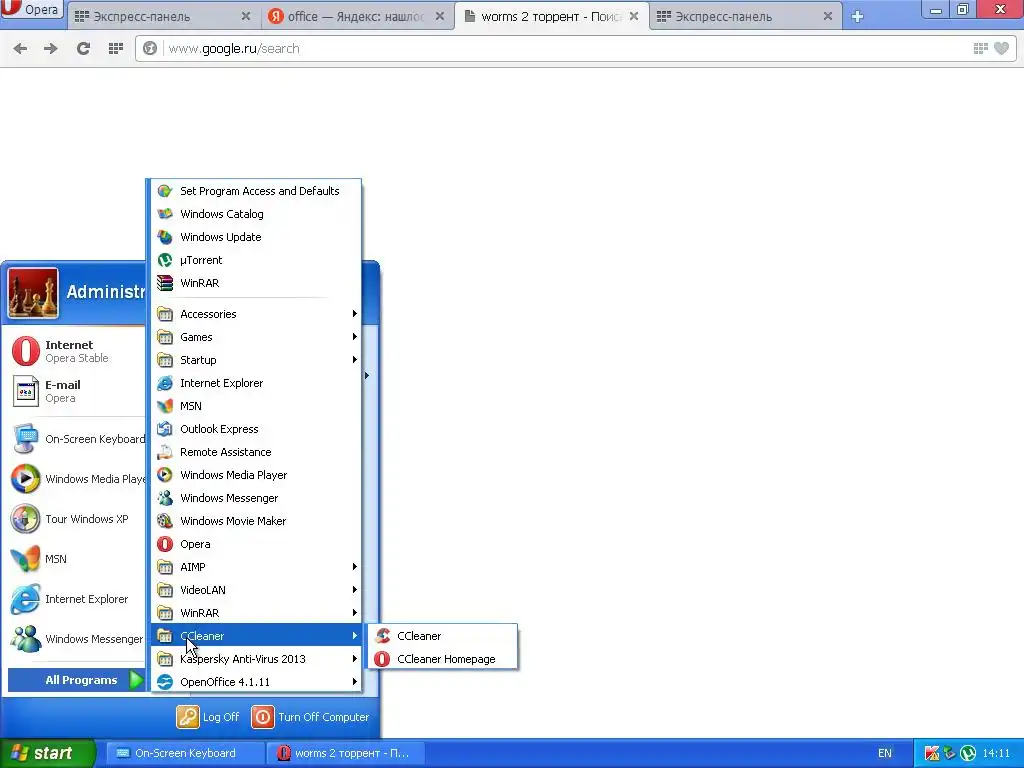The height and width of the screenshot is (768, 1024).
Task: Go back in Opera browser
Action: coord(20,48)
